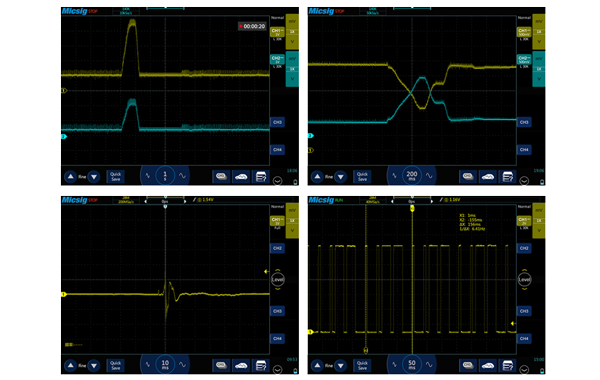Compress timebase with left wave icon, 50 ms scope
Image resolution: width=600 pixels, height=380 pixels.
click(394, 365)
